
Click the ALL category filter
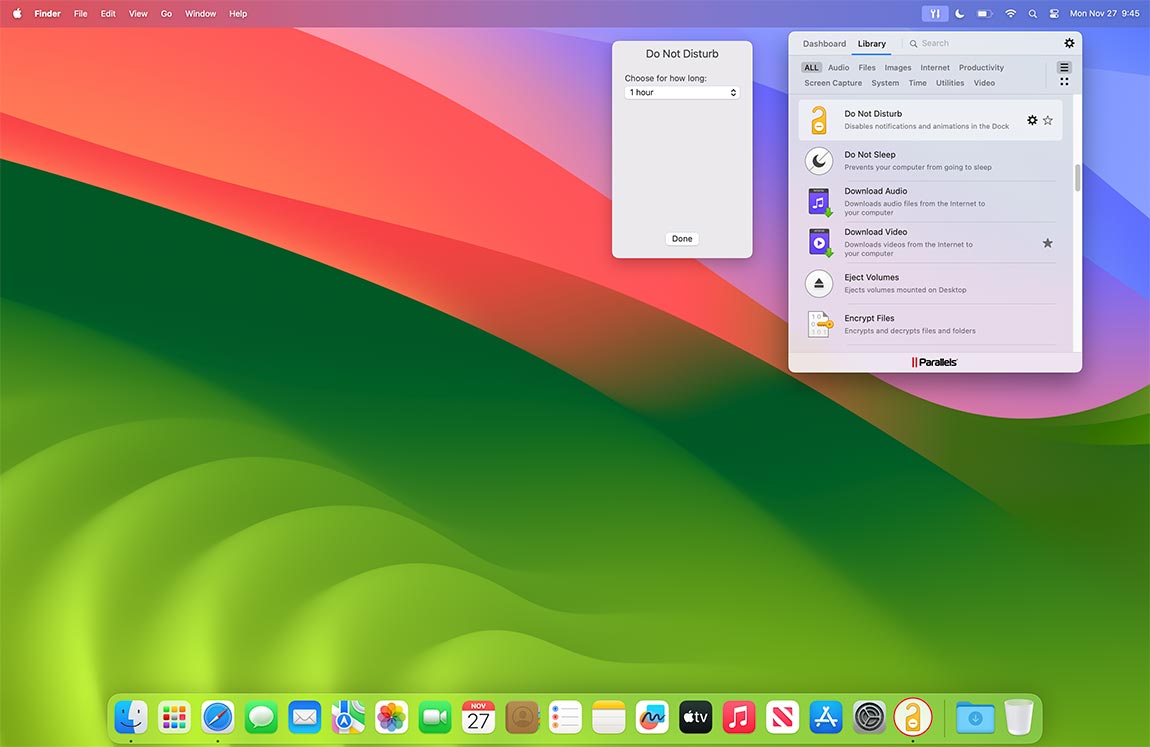(810, 67)
